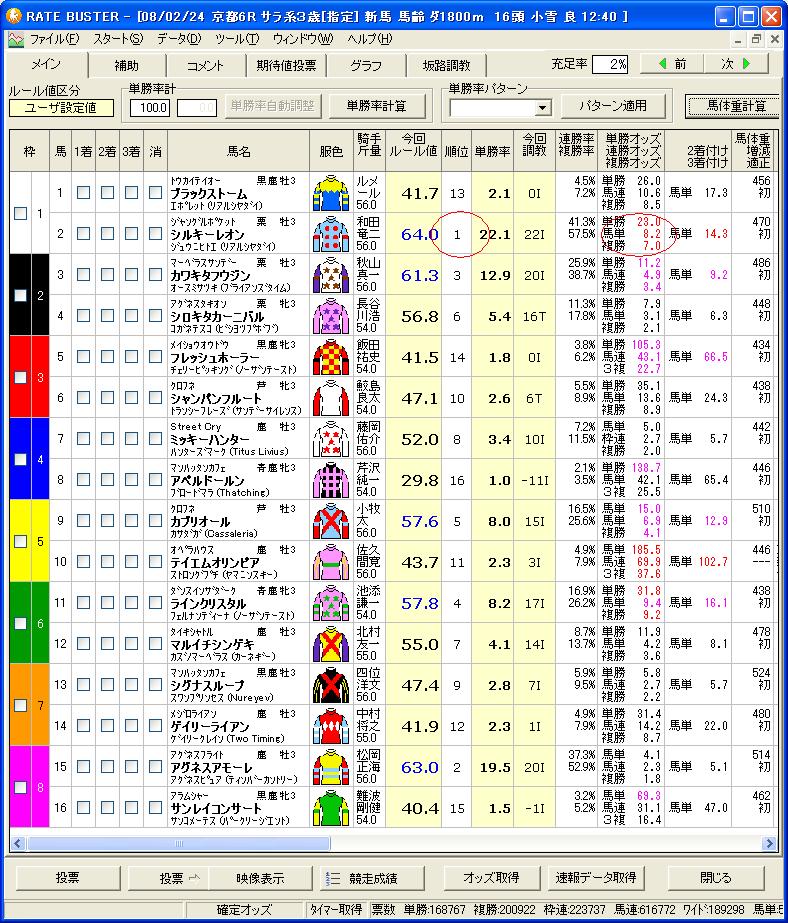This screenshot has height=923, width=788.
Task: Switch to the 補助 tab
Action: pos(127,65)
